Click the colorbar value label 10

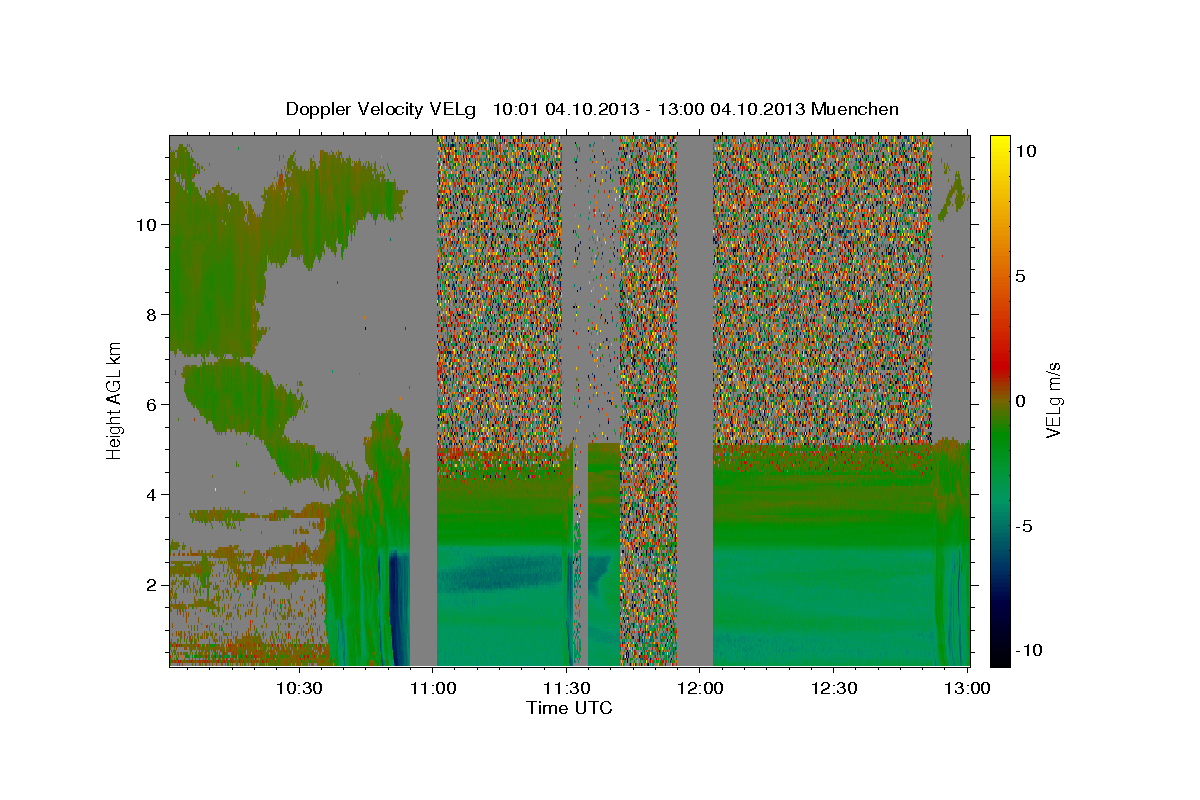tap(1025, 151)
